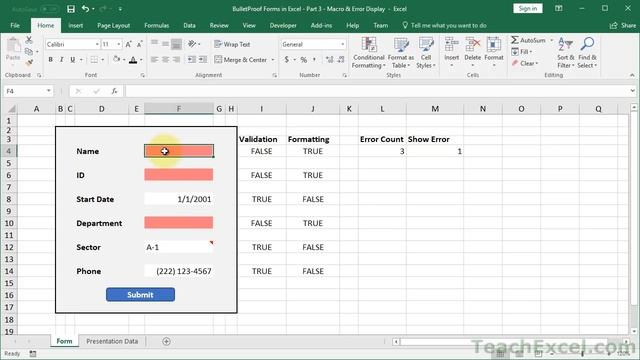Expand the Merge & Center dropdown arrow

273,60
